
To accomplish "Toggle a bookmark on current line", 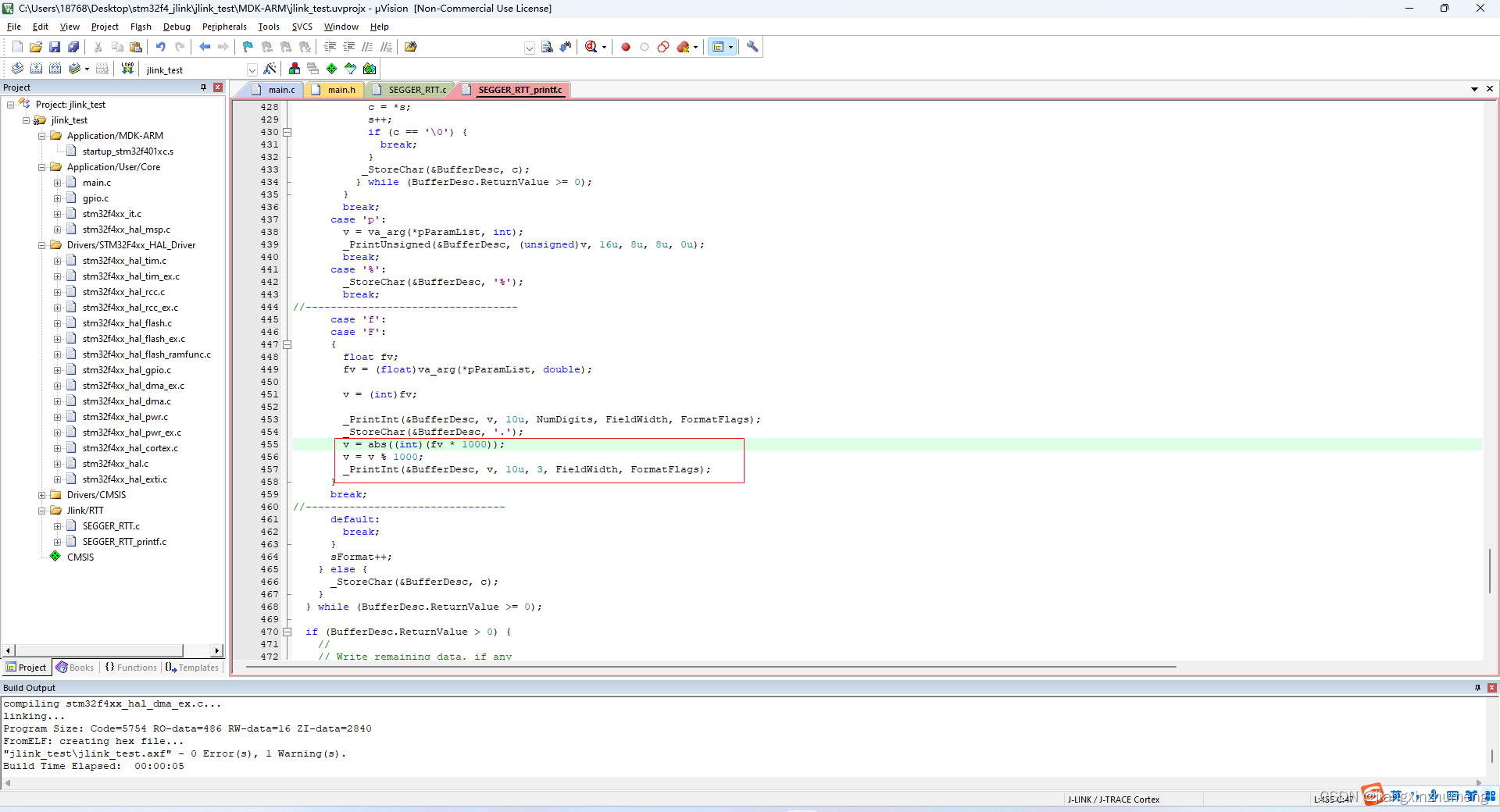I will click(247, 47).
